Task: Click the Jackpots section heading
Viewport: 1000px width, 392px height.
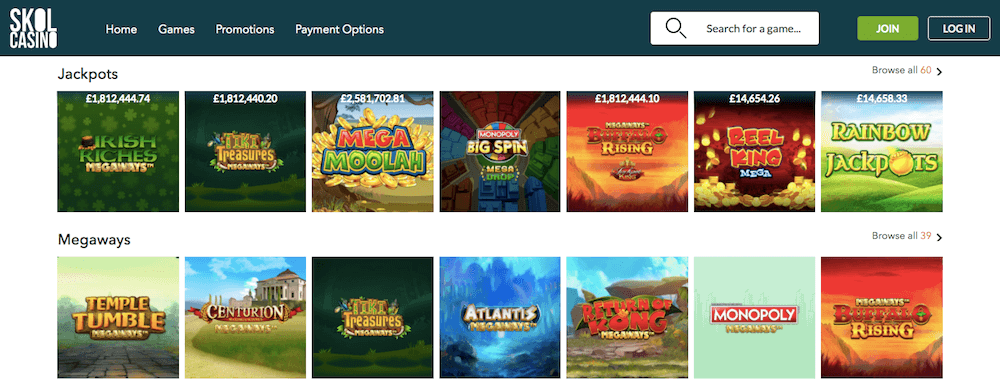Action: click(88, 74)
